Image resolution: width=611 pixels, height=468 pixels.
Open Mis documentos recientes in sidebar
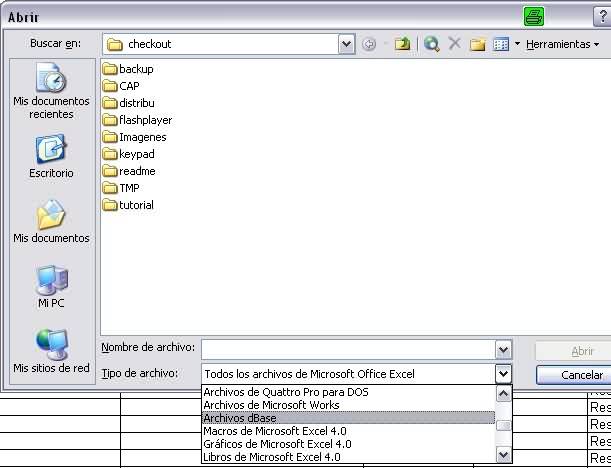coord(51,90)
